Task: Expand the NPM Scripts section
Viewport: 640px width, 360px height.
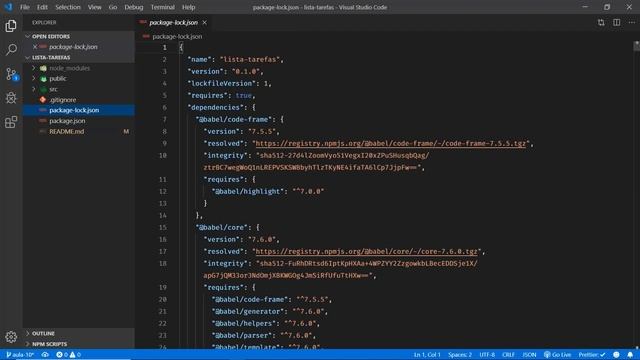Action: (x=27, y=344)
